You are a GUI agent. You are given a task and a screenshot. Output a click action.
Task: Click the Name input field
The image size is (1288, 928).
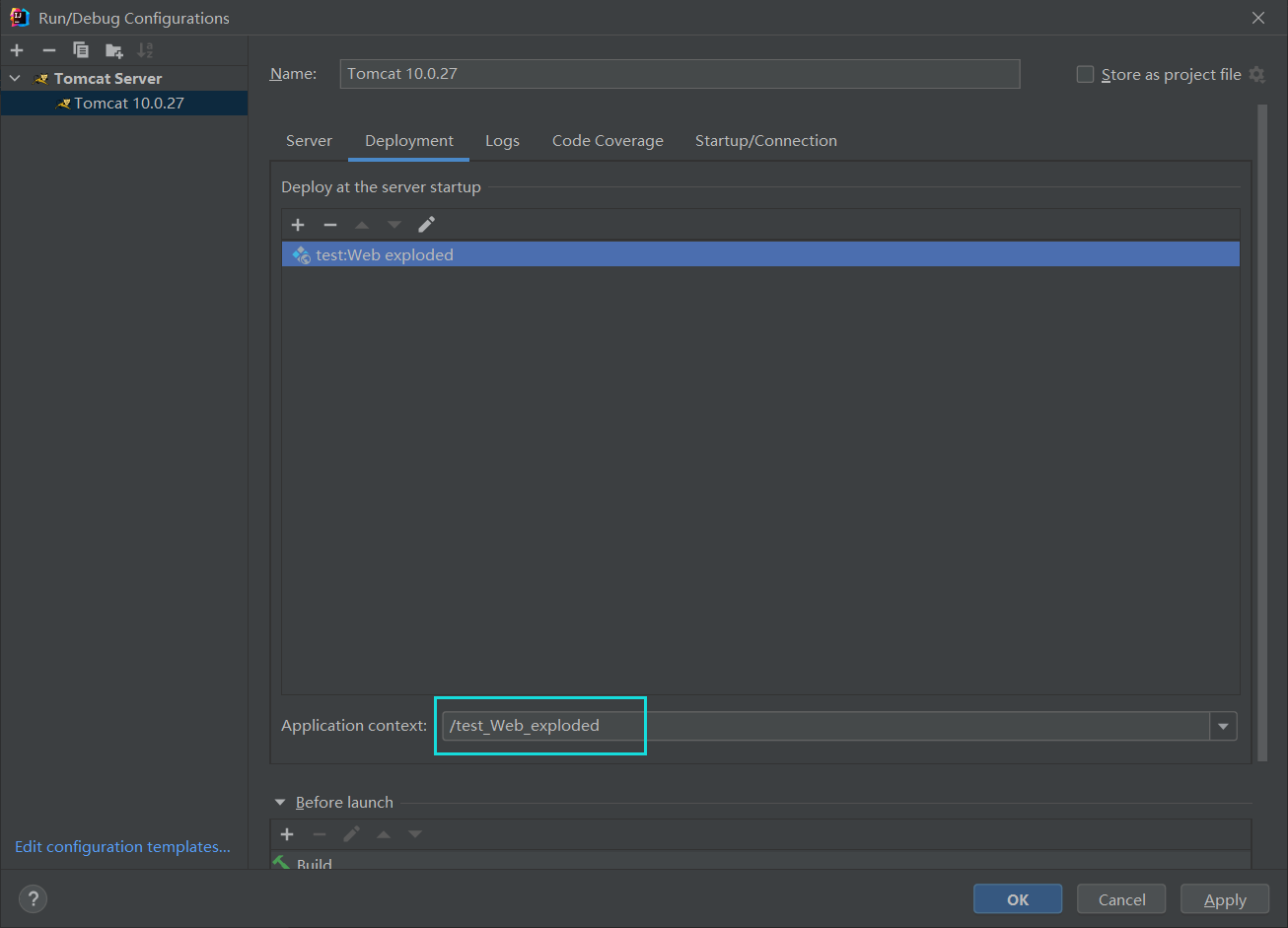[x=680, y=74]
